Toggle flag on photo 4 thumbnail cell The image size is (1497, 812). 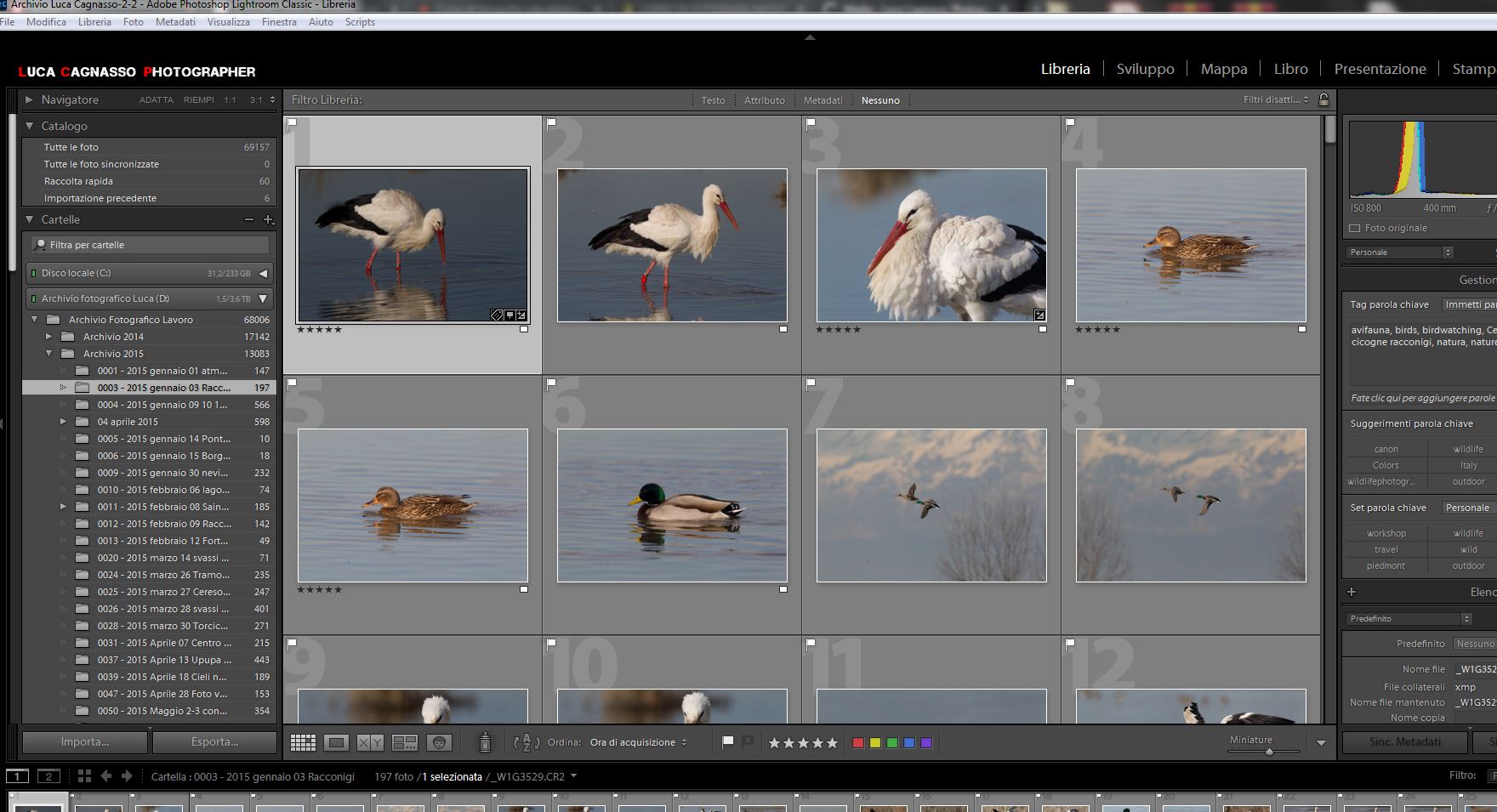coord(1070,124)
